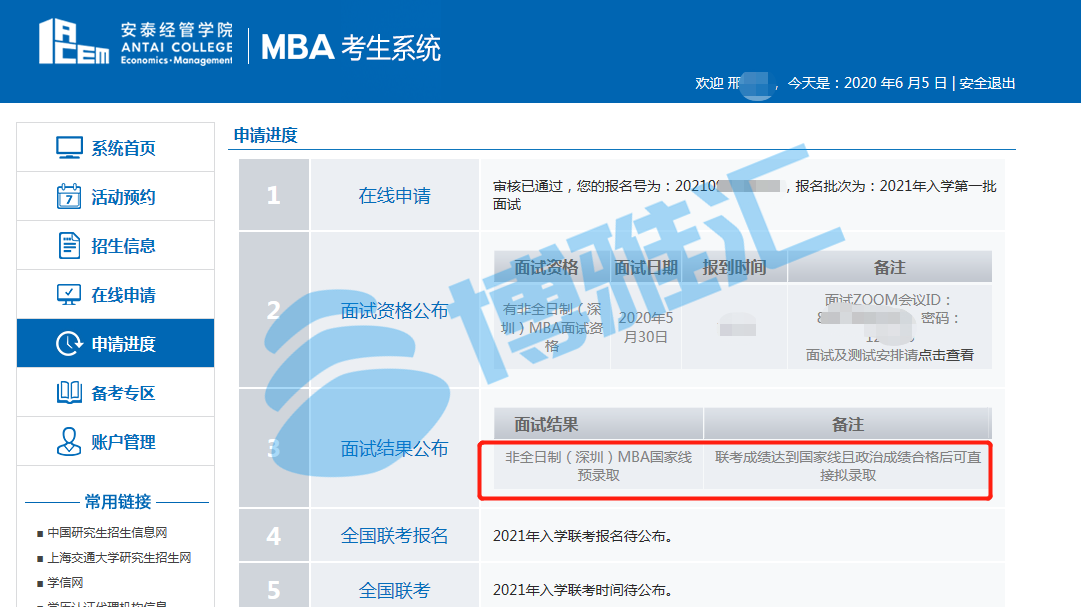This screenshot has width=1081, height=607.
Task: Click the open book icon beside 备考专区
Action: coord(69,392)
